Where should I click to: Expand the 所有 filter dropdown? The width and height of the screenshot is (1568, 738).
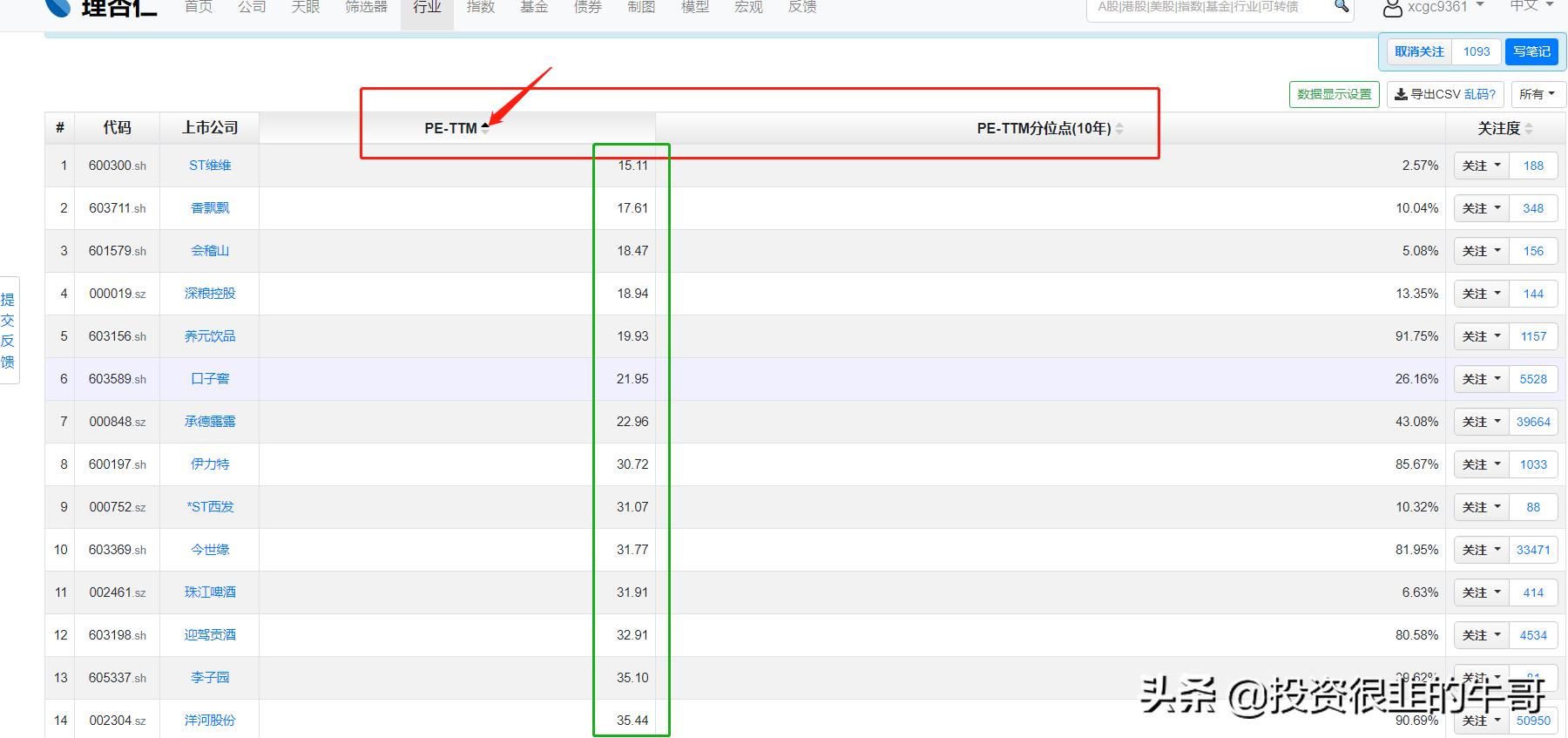point(1538,94)
